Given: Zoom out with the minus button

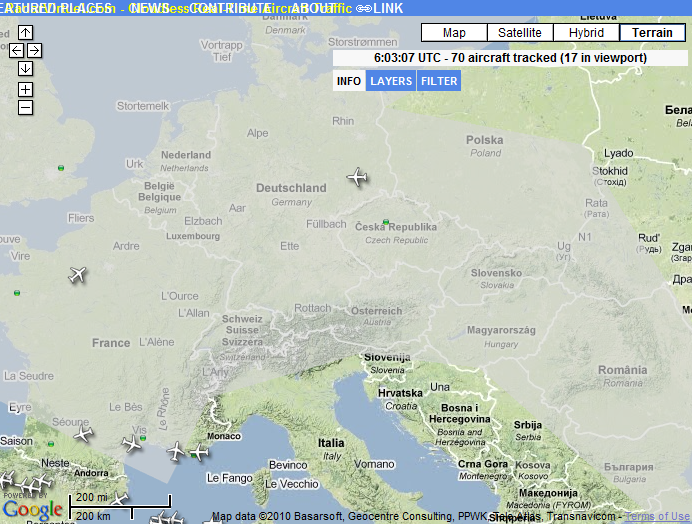Looking at the screenshot, I should tap(25, 107).
